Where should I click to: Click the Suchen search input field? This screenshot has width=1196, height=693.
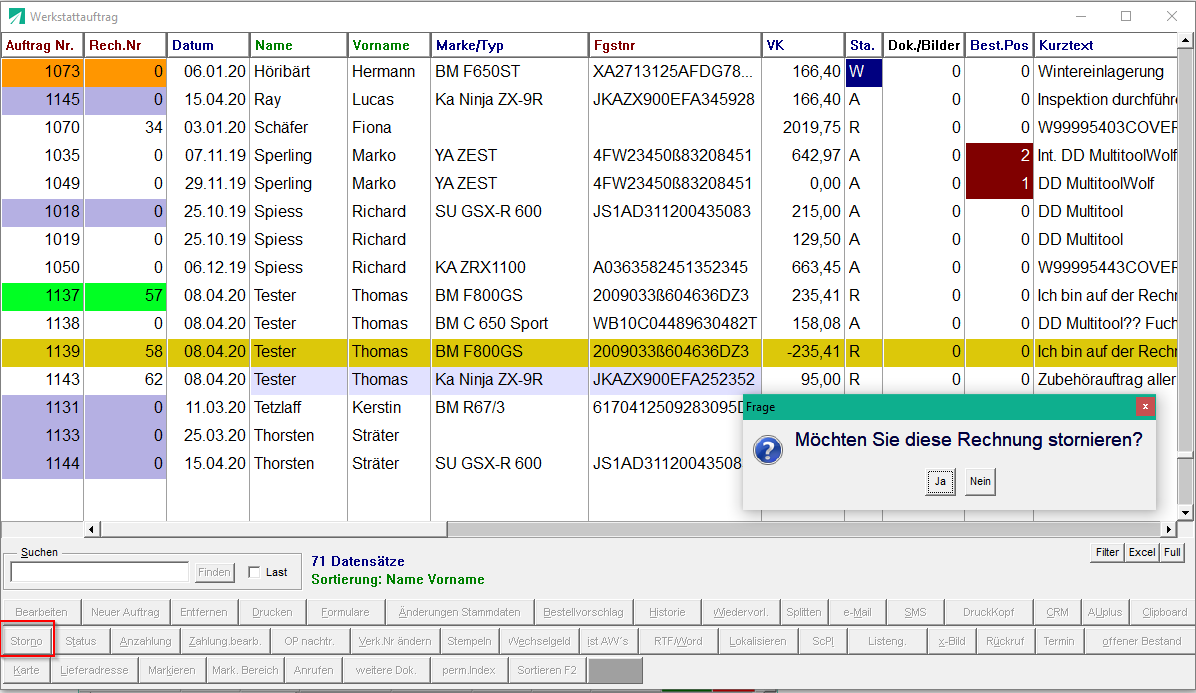pos(100,572)
